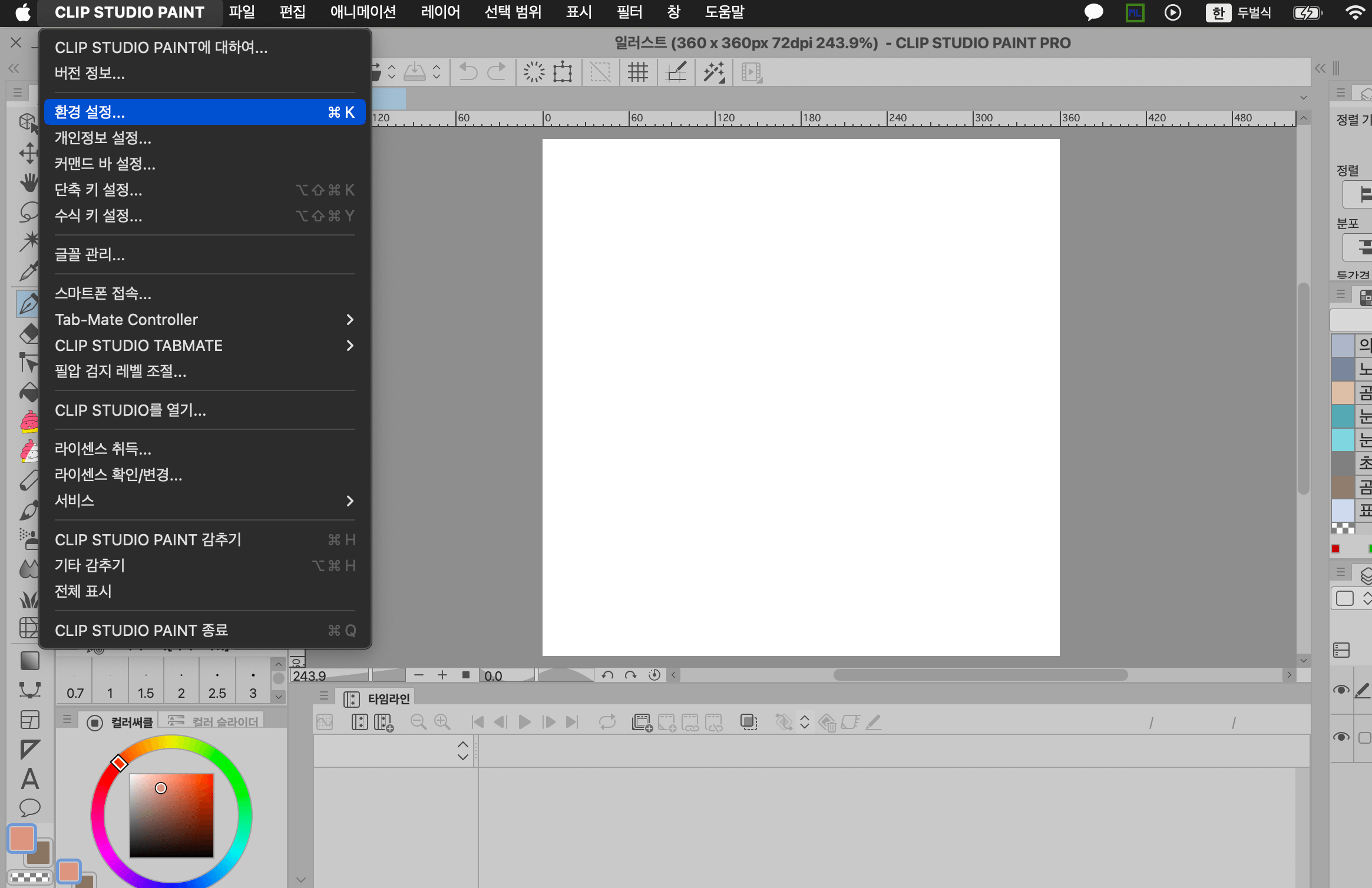Expand Tab-Mate Controller submenu arrow
Image resolution: width=1372 pixels, height=888 pixels.
(349, 320)
